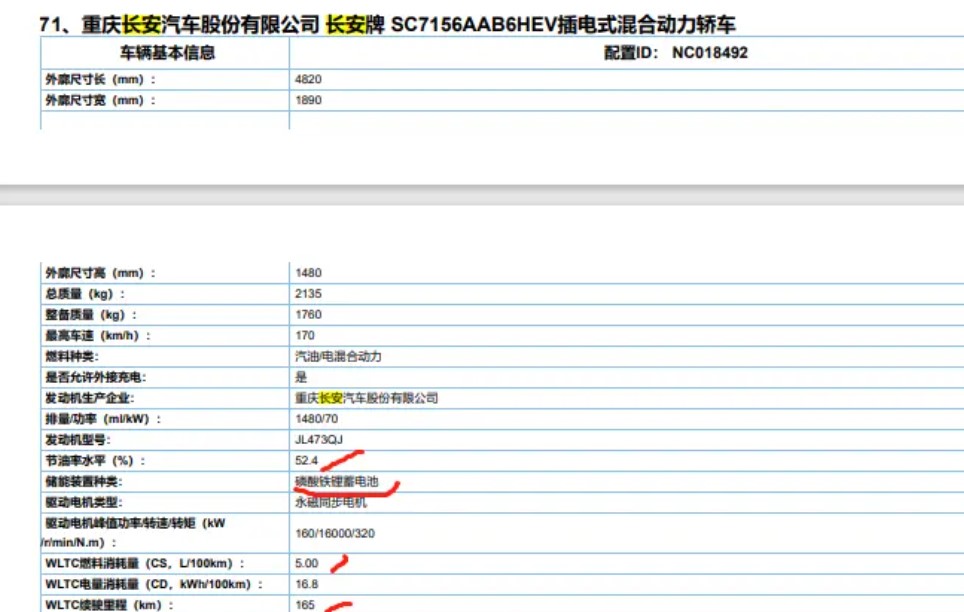Viewport: 964px width, 612px height.
Task: Click the width value '1890'
Action: click(x=308, y=100)
